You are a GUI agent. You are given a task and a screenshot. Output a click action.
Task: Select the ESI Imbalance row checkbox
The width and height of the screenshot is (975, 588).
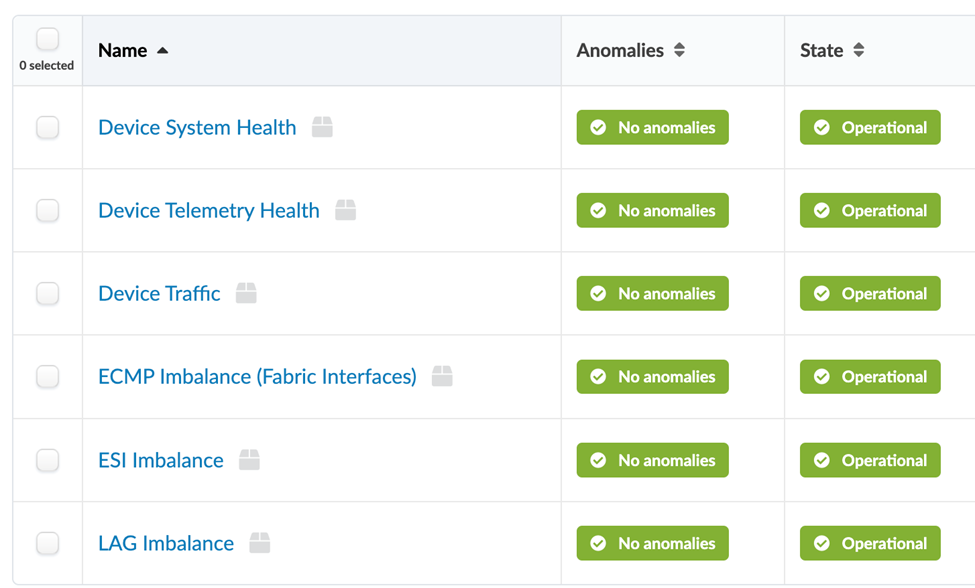pyautogui.click(x=47, y=460)
